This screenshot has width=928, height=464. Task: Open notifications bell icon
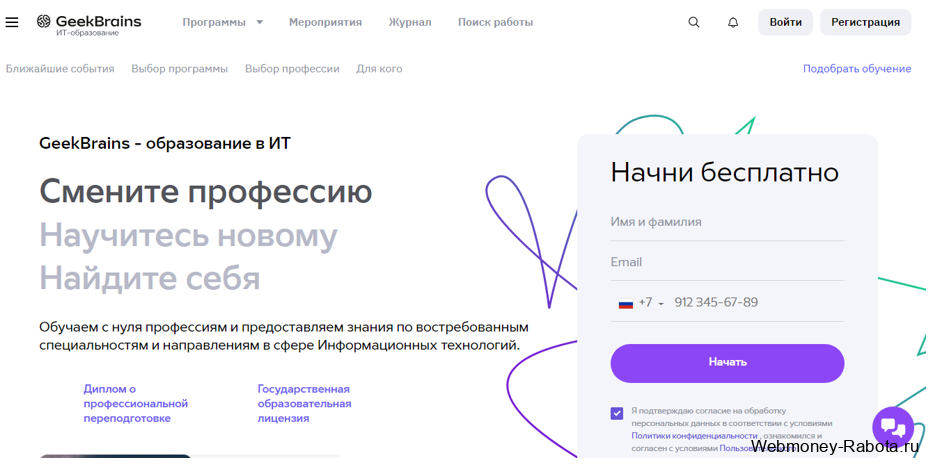point(733,22)
